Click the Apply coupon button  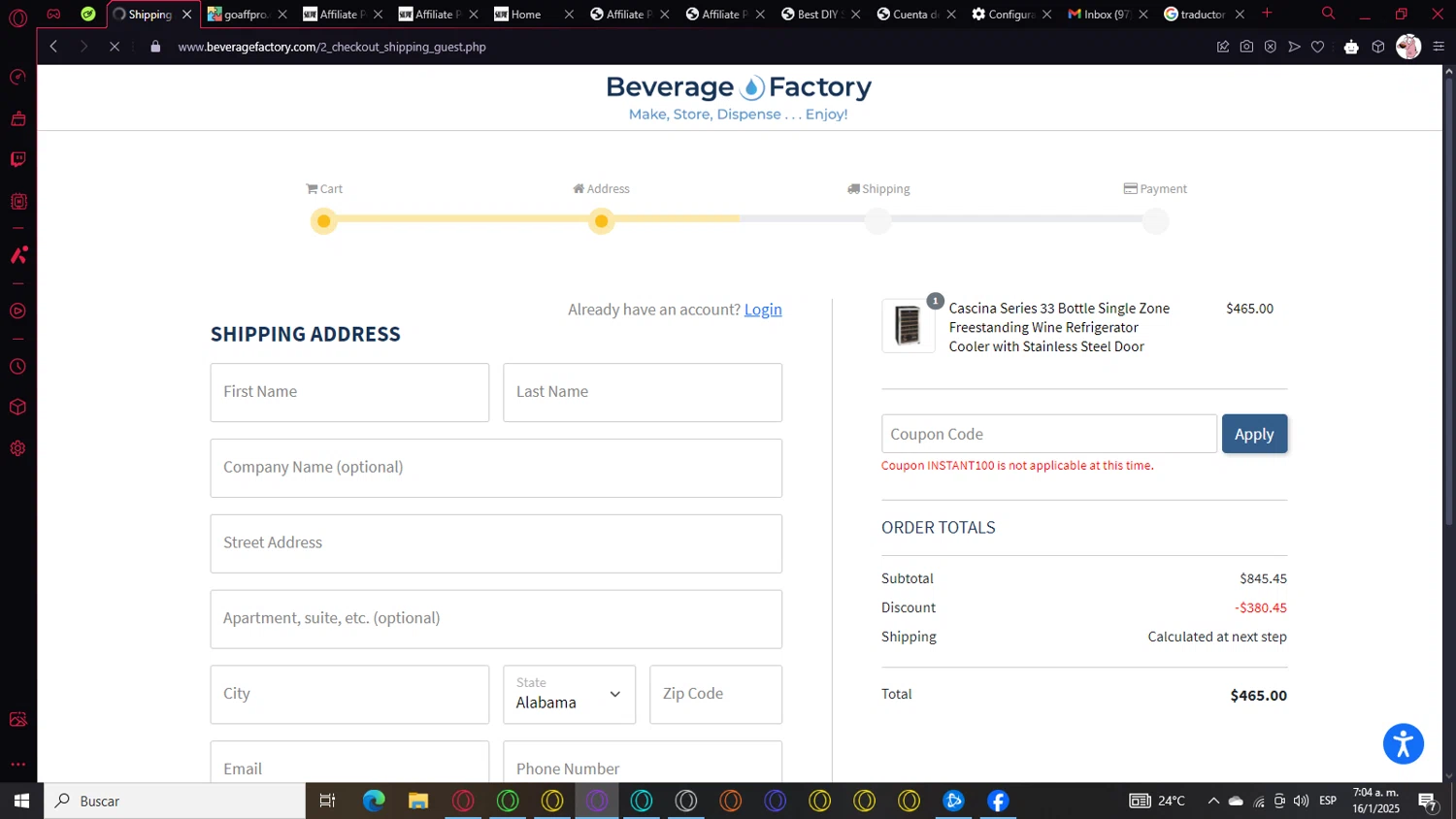pos(1254,434)
